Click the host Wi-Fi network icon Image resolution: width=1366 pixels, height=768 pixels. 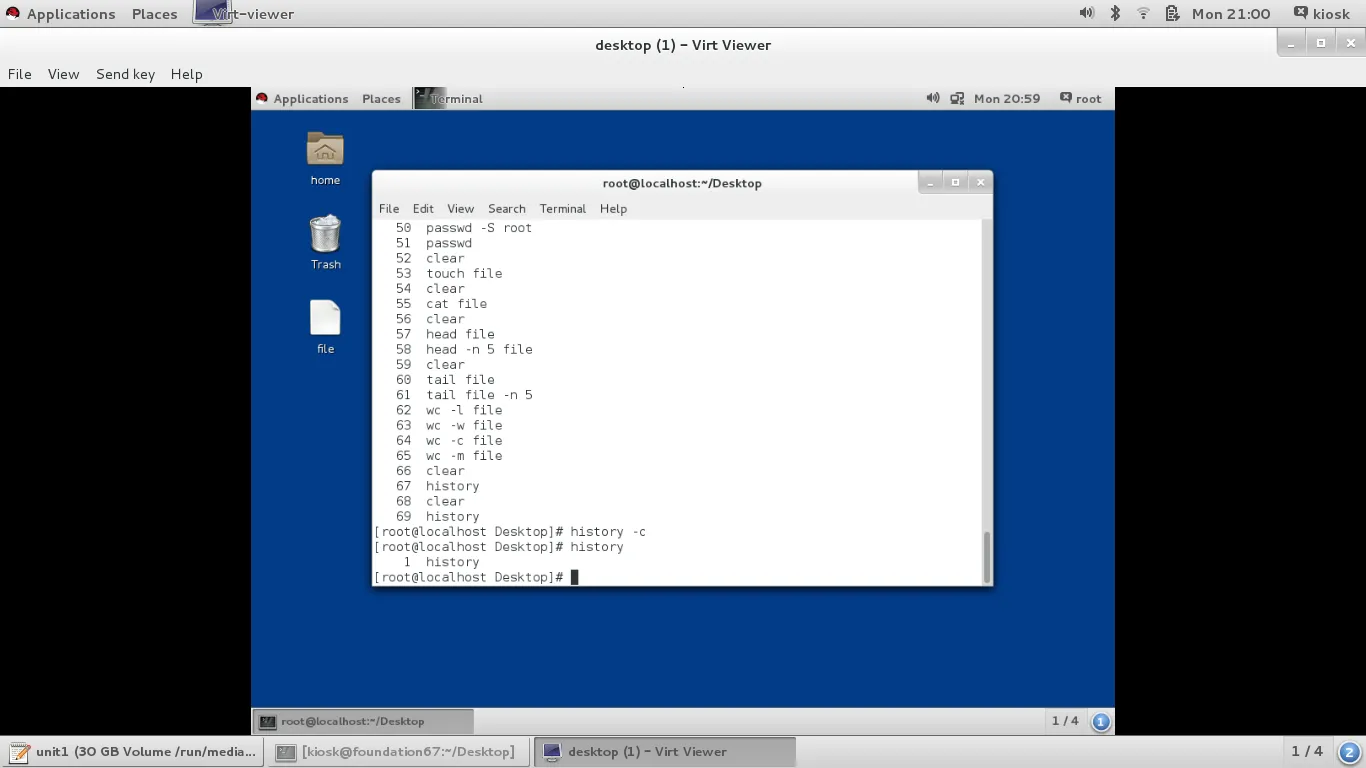1143,13
